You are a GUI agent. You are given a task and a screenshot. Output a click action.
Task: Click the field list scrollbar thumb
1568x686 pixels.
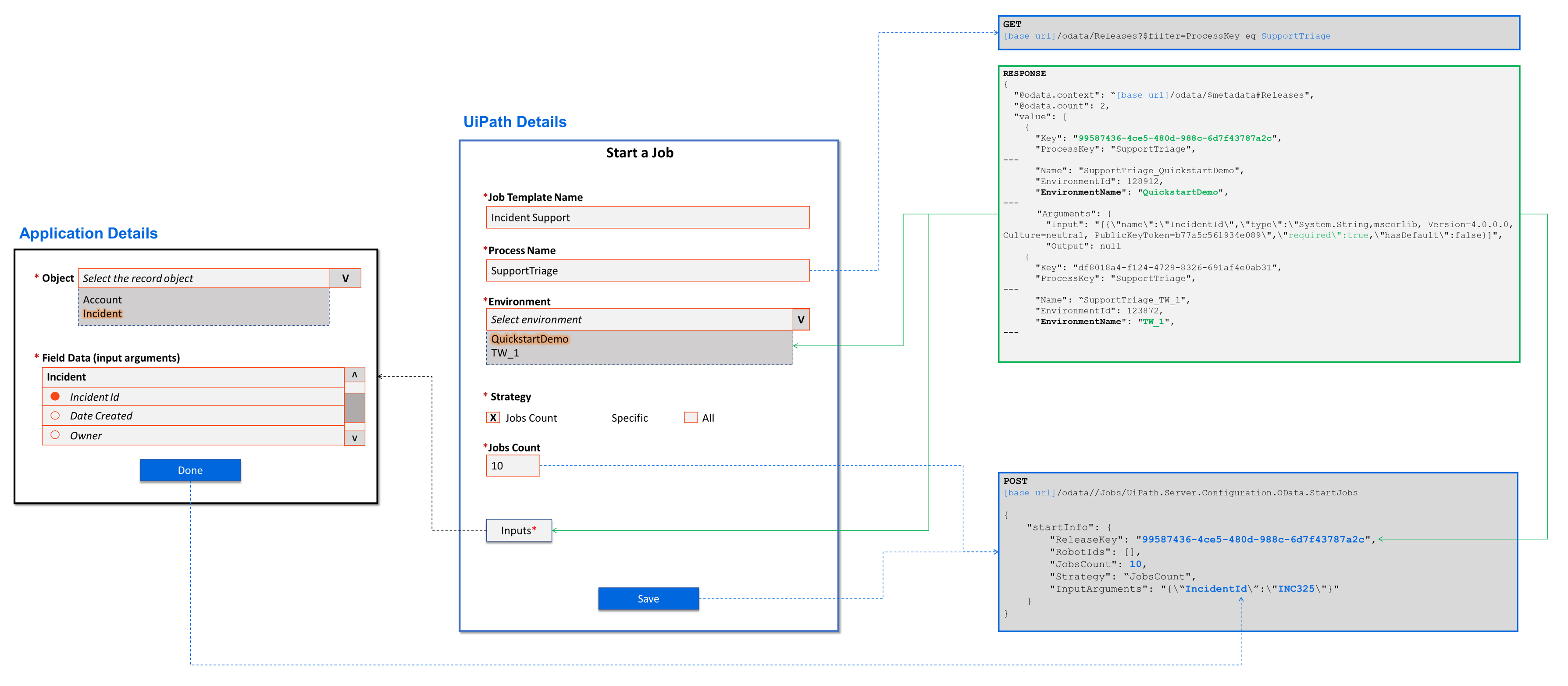(x=354, y=407)
